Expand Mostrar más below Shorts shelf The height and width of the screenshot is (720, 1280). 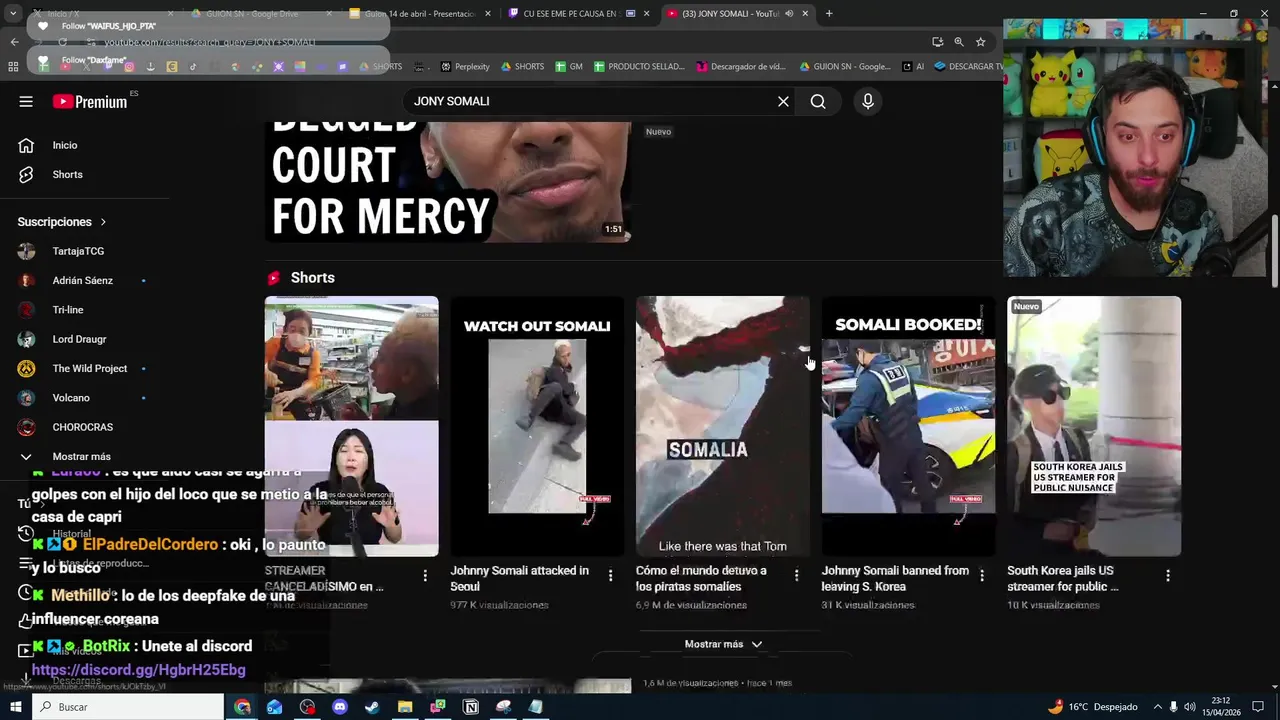[724, 644]
